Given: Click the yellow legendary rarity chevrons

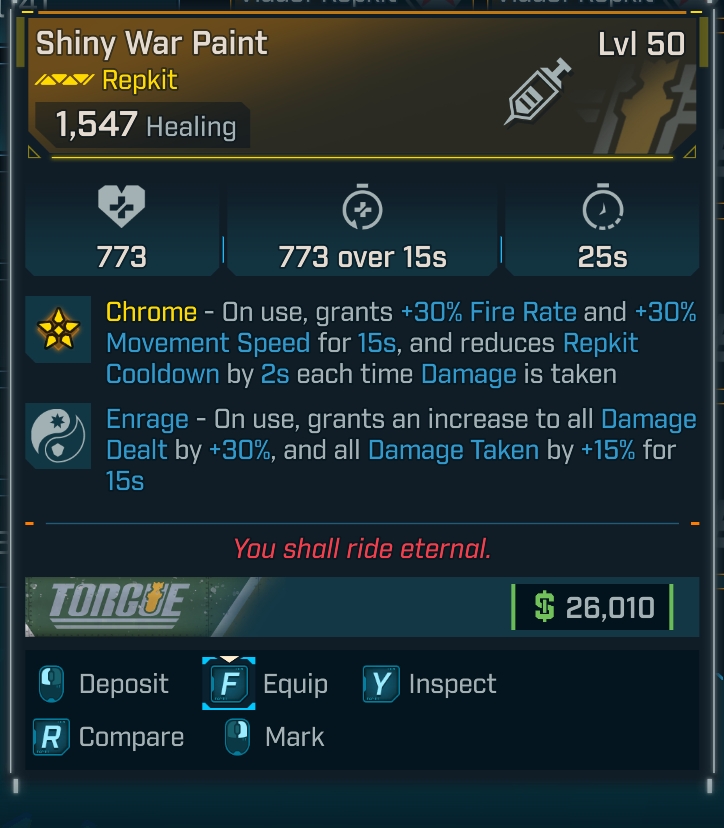Looking at the screenshot, I should 65,80.
